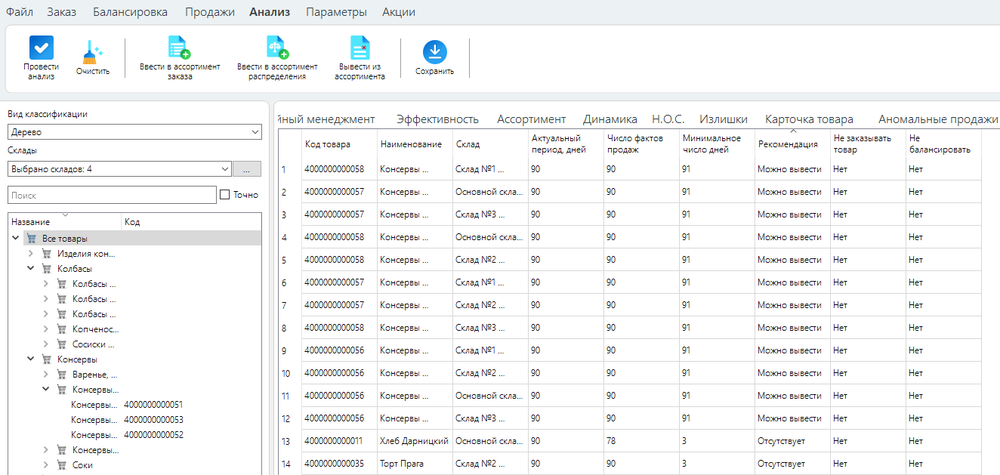
Task: Click cart icon next to Соки
Action: coord(62,465)
